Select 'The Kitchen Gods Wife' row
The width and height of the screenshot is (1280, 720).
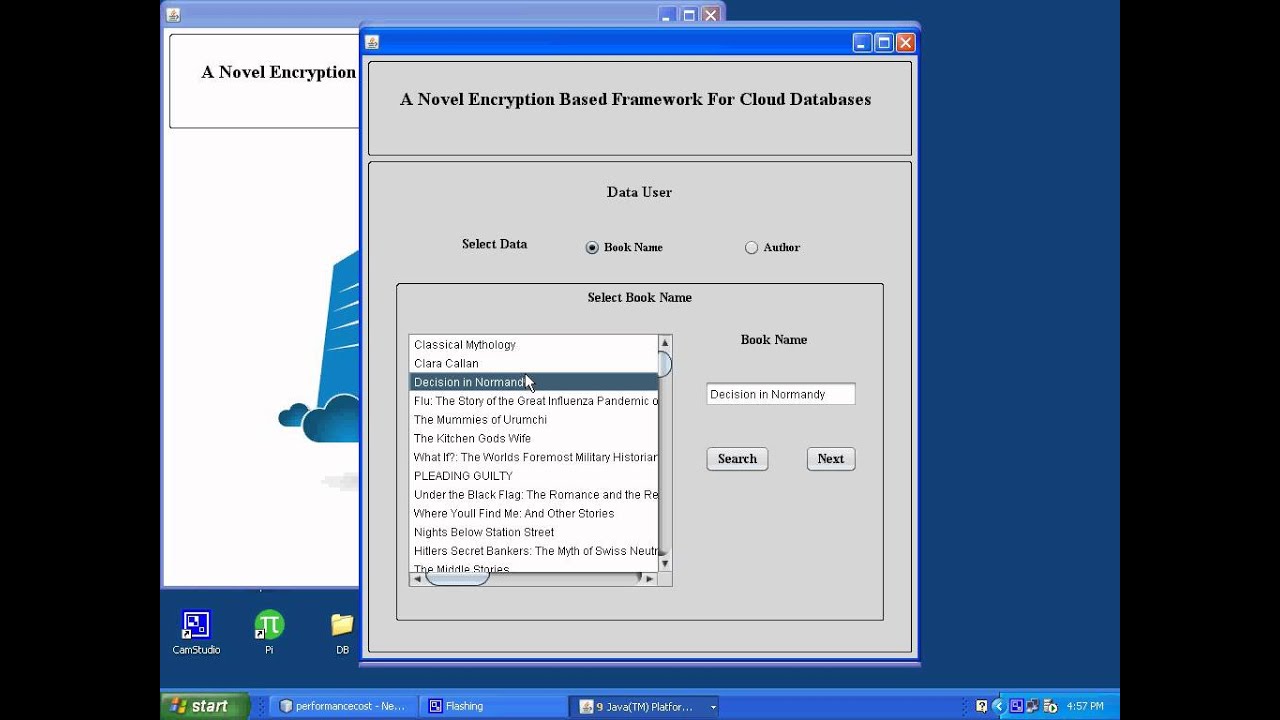533,438
